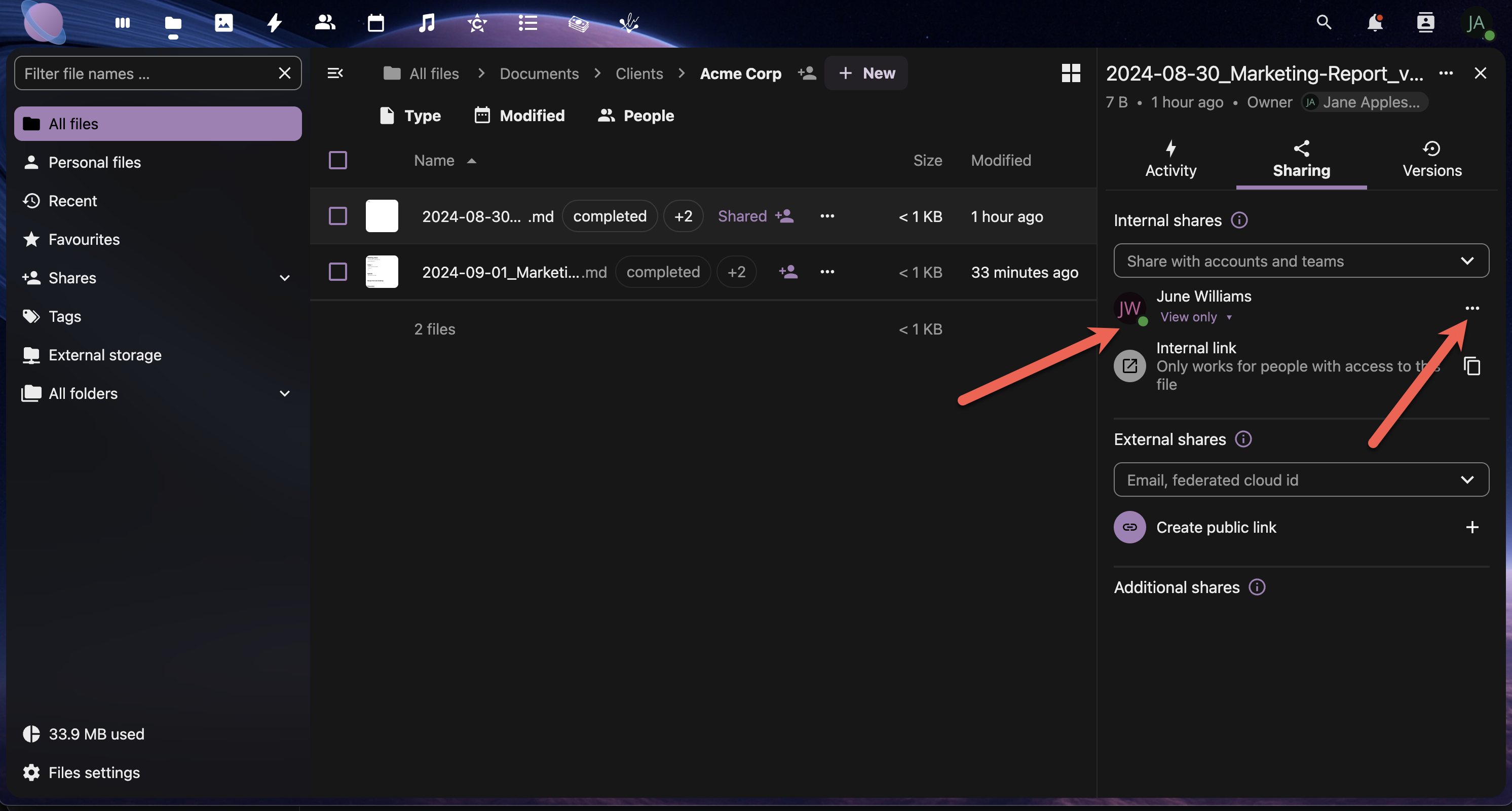The image size is (1512, 811).
Task: Open the Photos app icon
Action: pyautogui.click(x=223, y=23)
